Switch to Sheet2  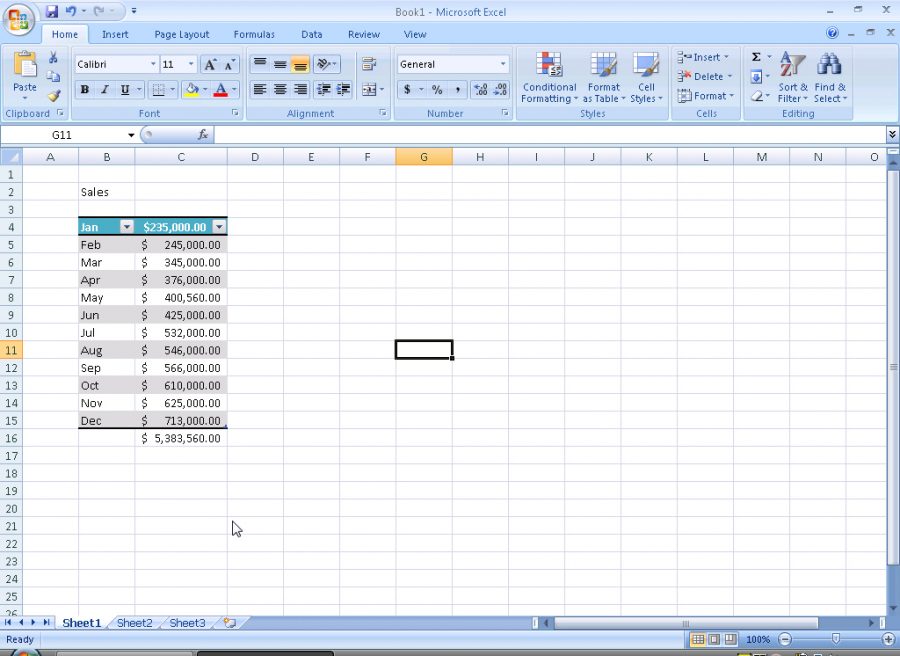(134, 622)
